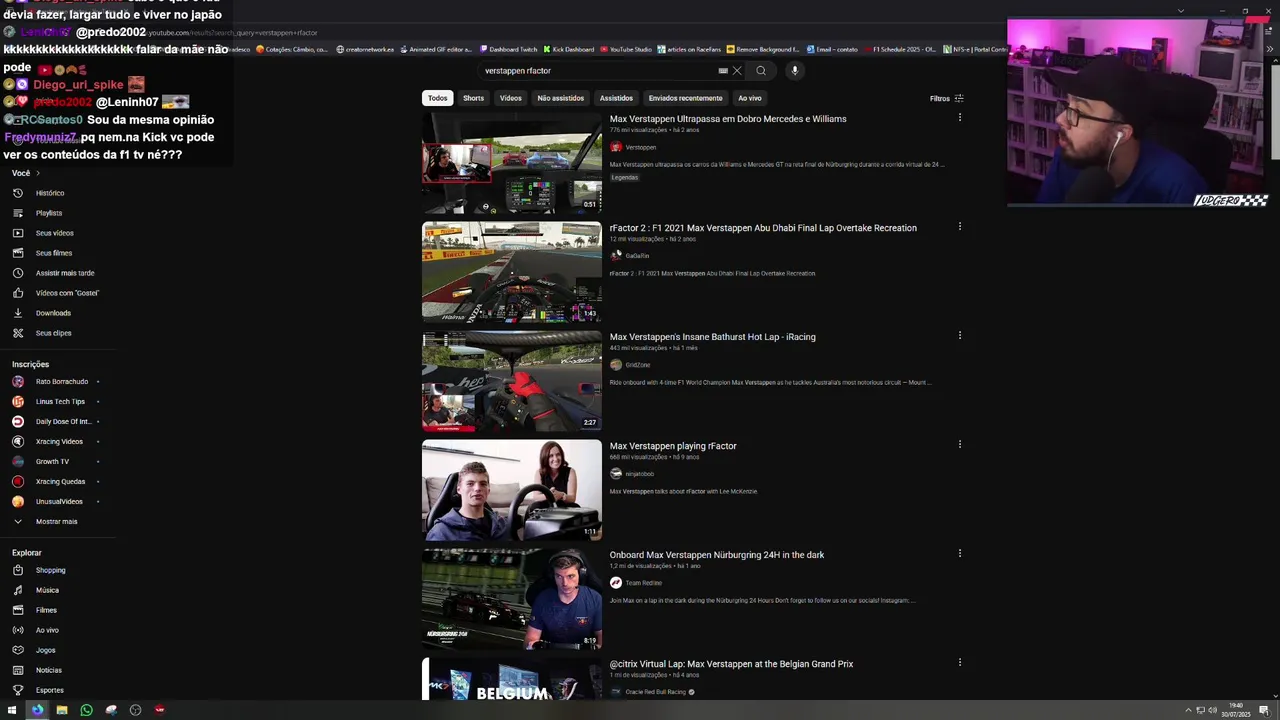The width and height of the screenshot is (1280, 720).
Task: Select the Todos filter chip
Action: (438, 98)
